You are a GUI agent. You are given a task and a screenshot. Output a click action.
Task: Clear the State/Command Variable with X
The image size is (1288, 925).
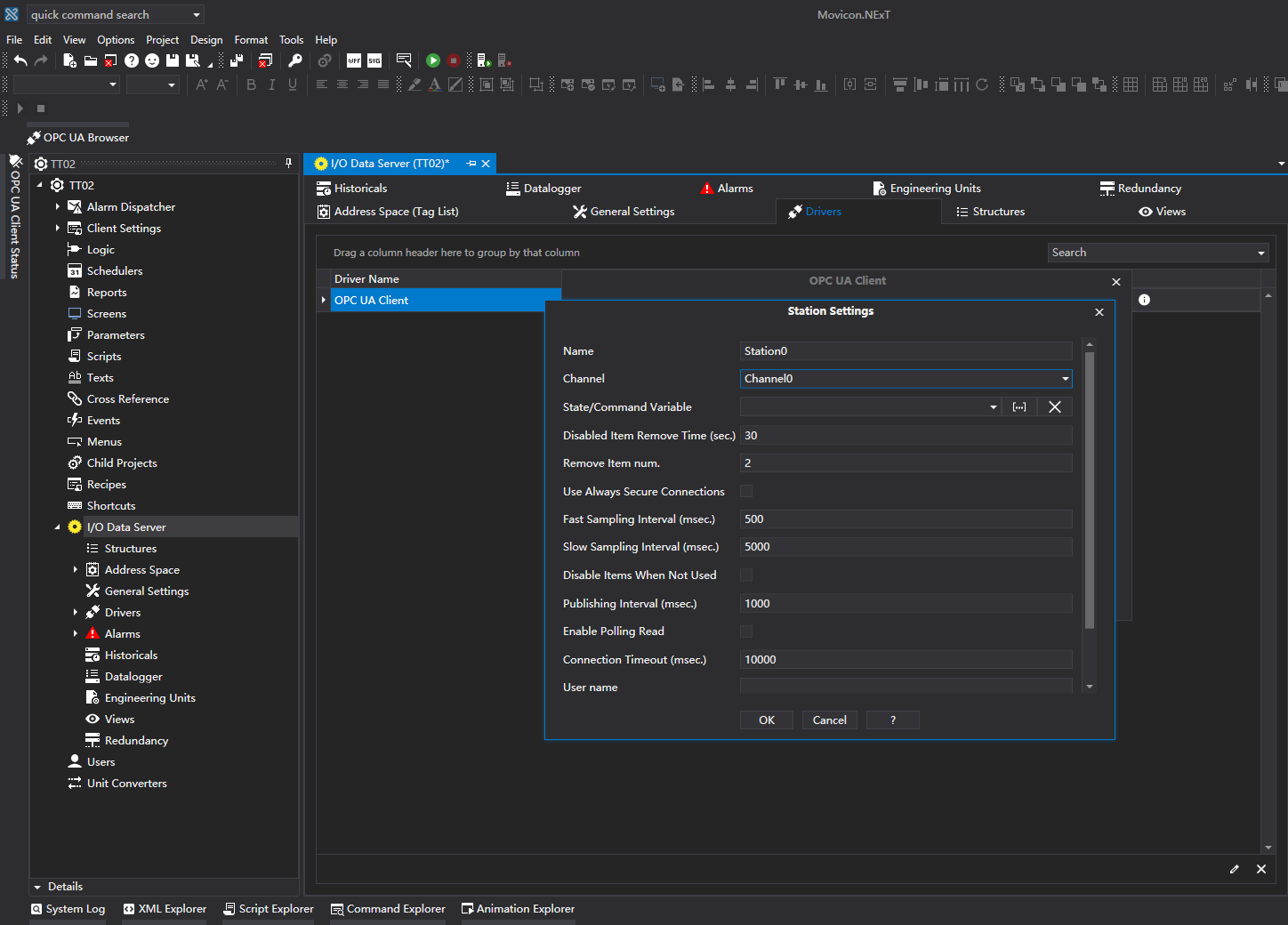point(1055,406)
